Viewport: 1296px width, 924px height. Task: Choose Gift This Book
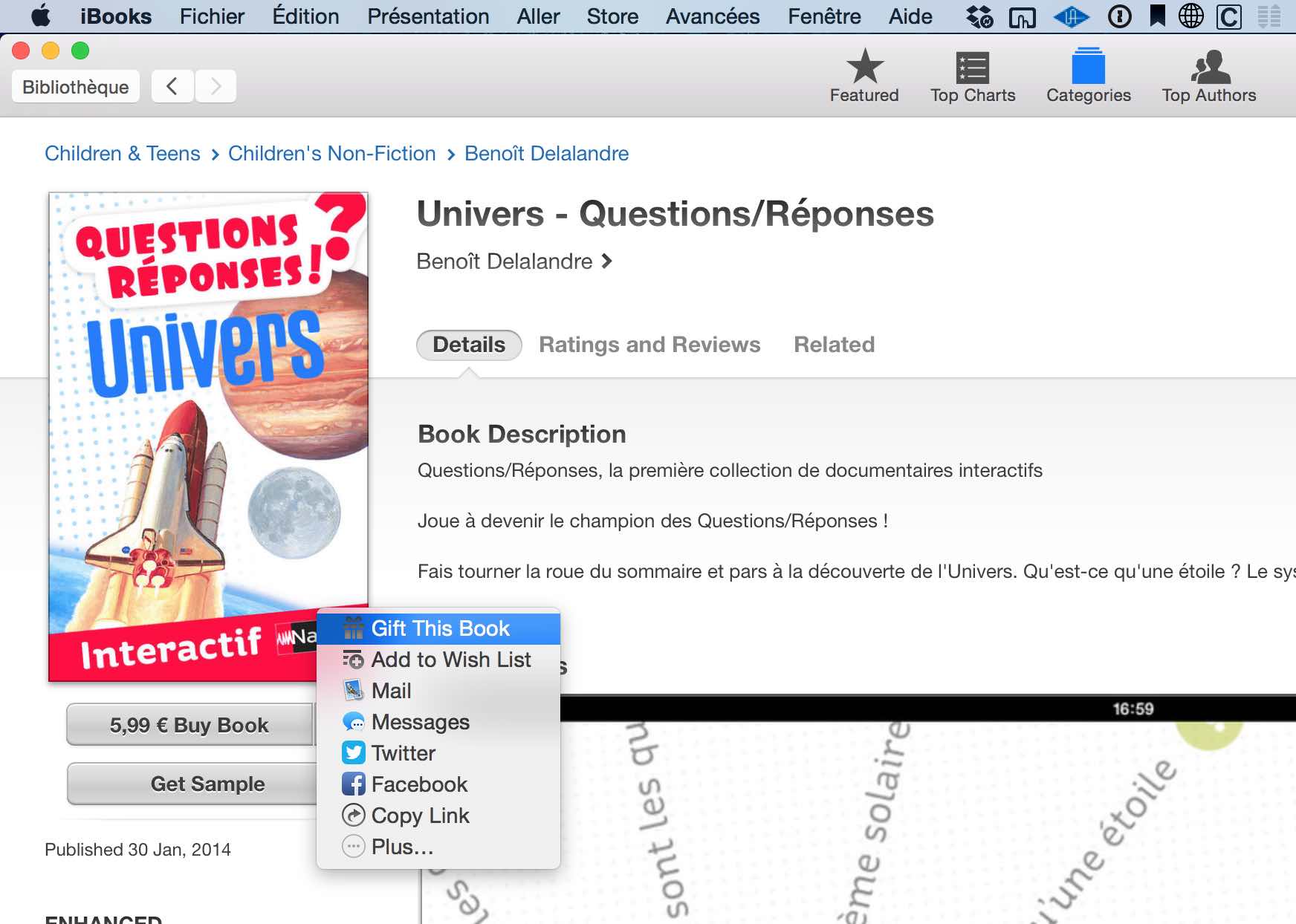(438, 628)
